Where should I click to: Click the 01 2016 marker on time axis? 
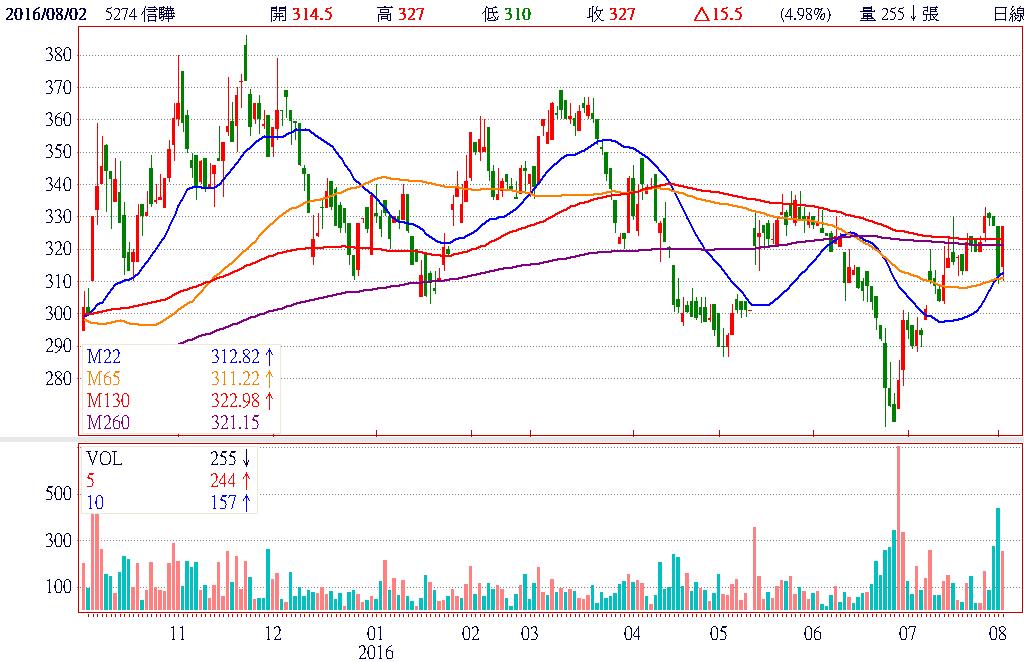coord(376,634)
